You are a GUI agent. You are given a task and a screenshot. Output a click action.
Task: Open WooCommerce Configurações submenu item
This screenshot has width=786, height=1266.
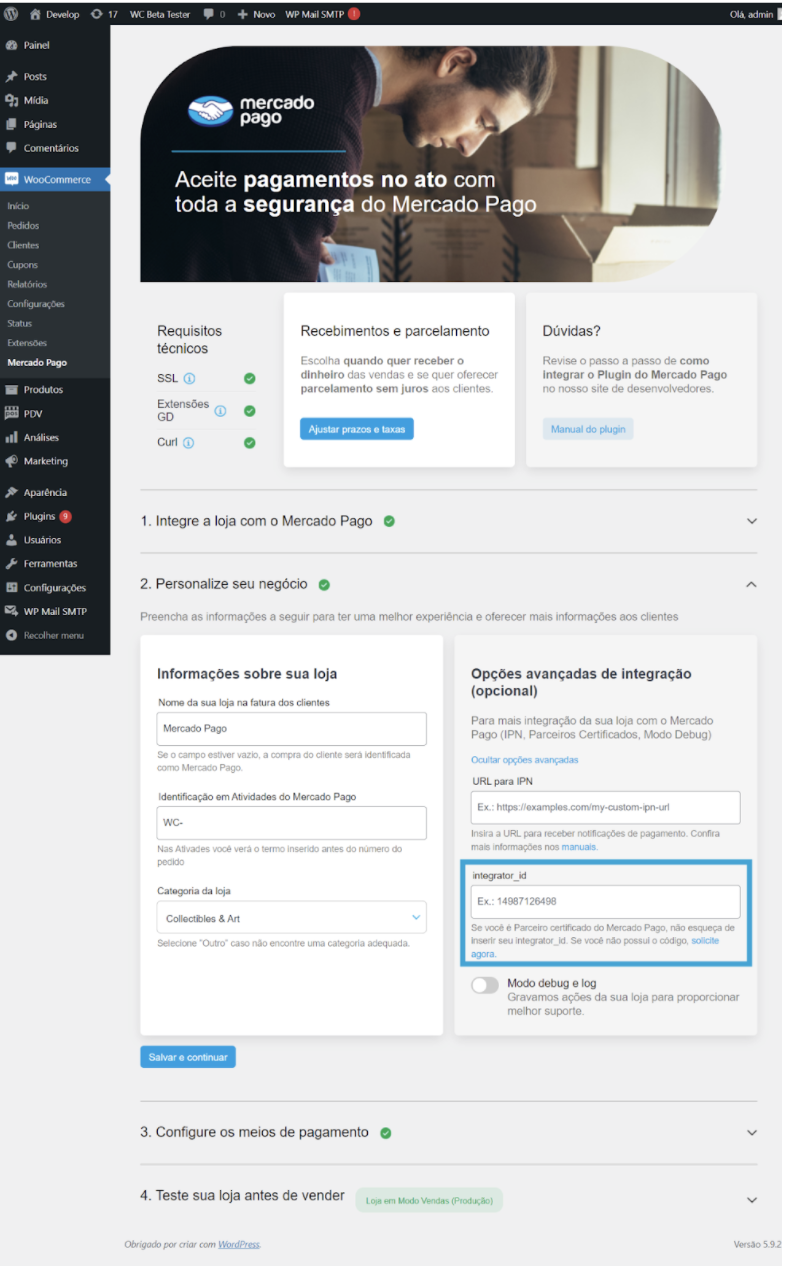[x=35, y=304]
